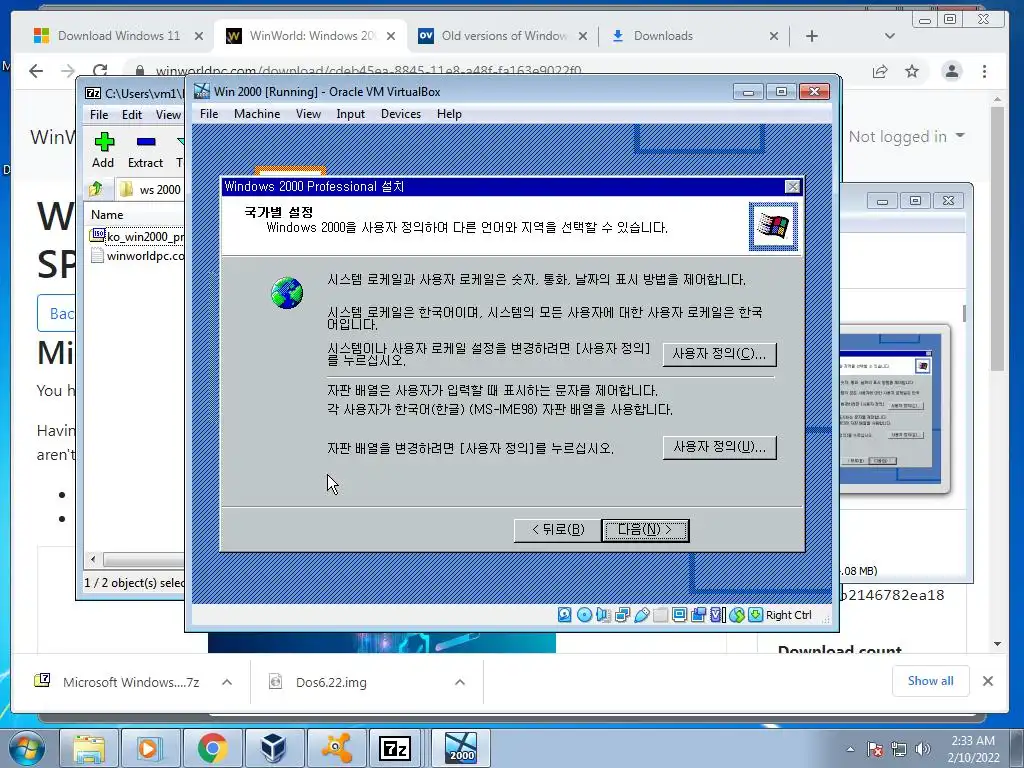
Task: Open the Chrome tab search dropdown arrow
Action: point(889,36)
